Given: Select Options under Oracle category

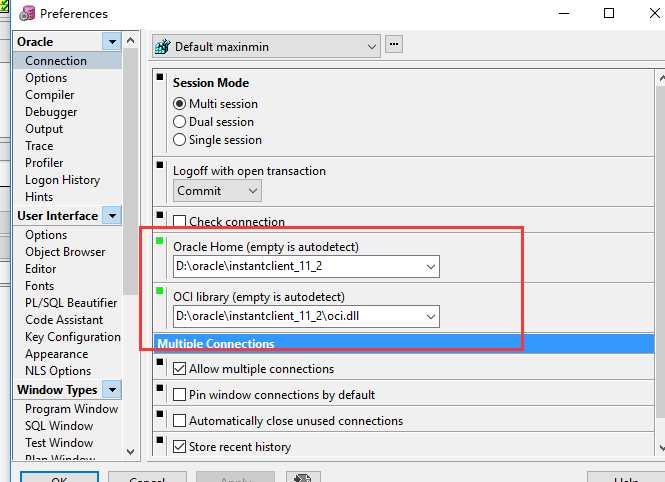Looking at the screenshot, I should point(46,78).
